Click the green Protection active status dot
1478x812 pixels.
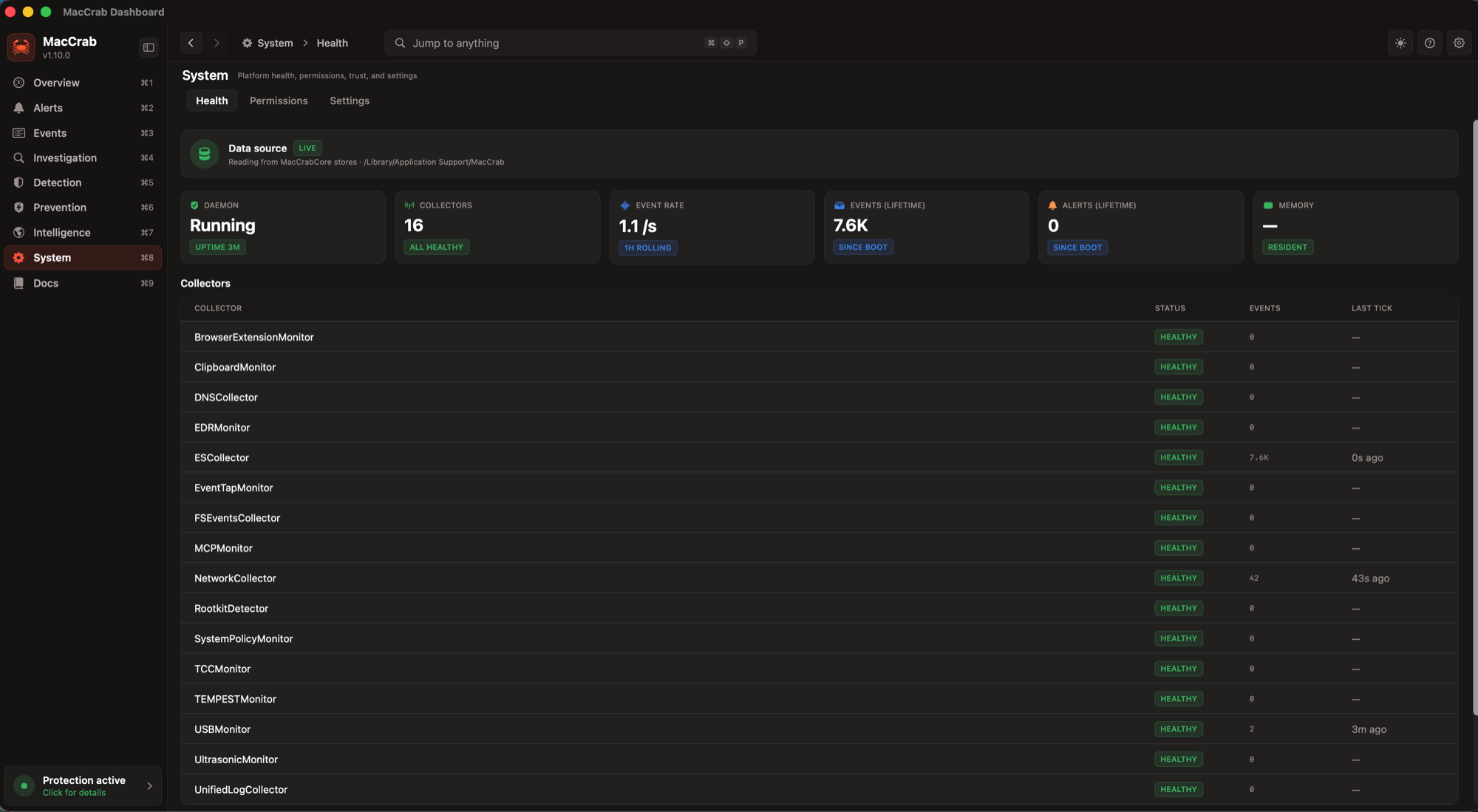(x=24, y=786)
